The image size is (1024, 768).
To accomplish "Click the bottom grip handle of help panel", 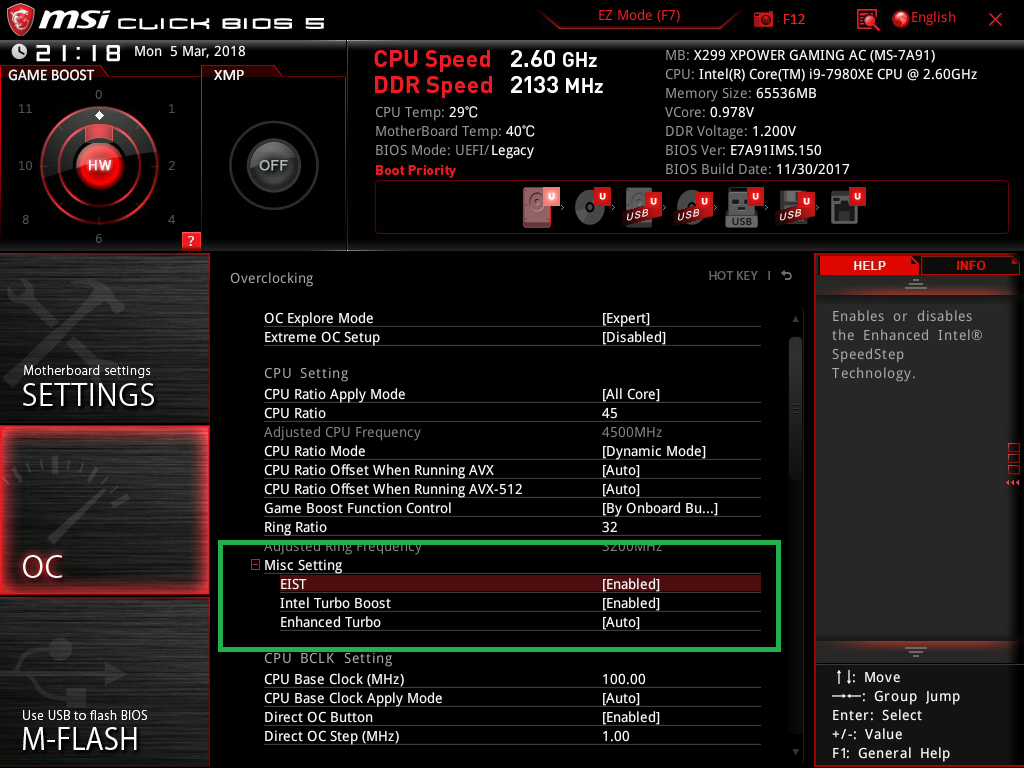I will (x=916, y=651).
